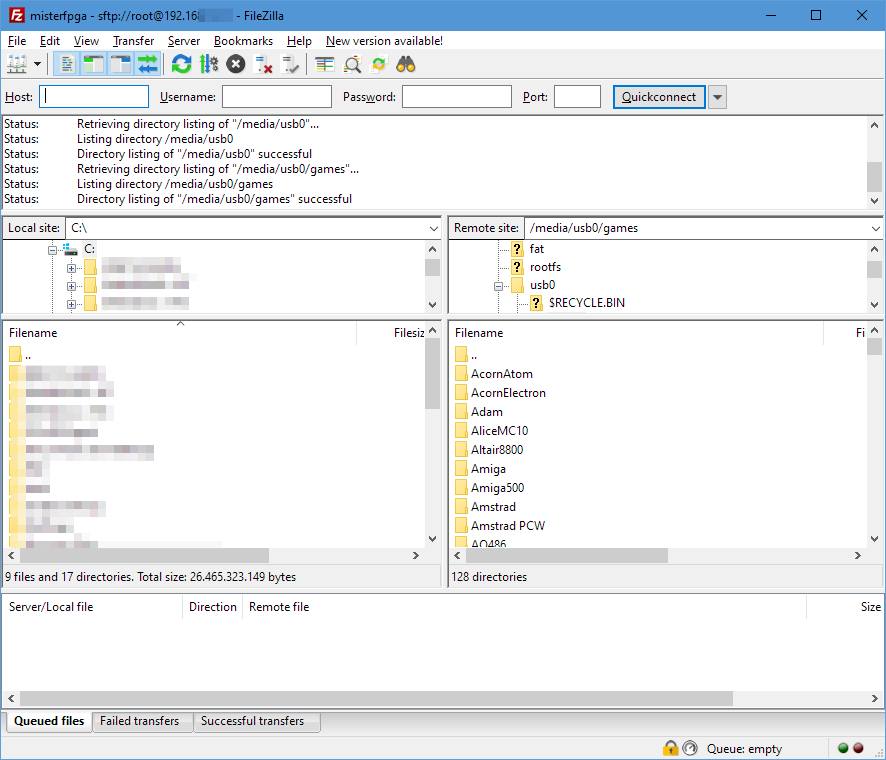Select the Amstrad remote folder

(x=493, y=507)
